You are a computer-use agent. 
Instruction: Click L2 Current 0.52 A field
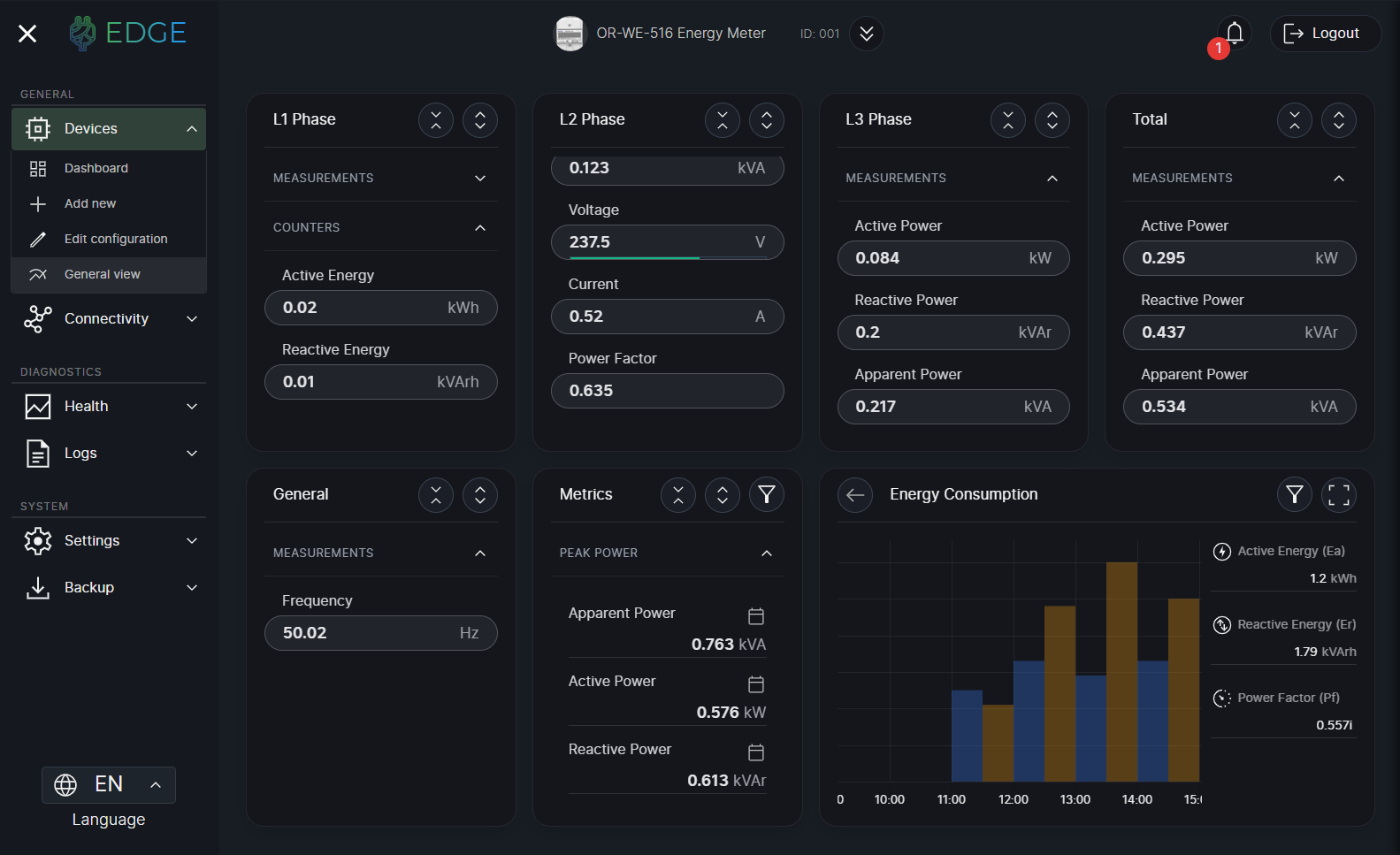[x=668, y=317]
